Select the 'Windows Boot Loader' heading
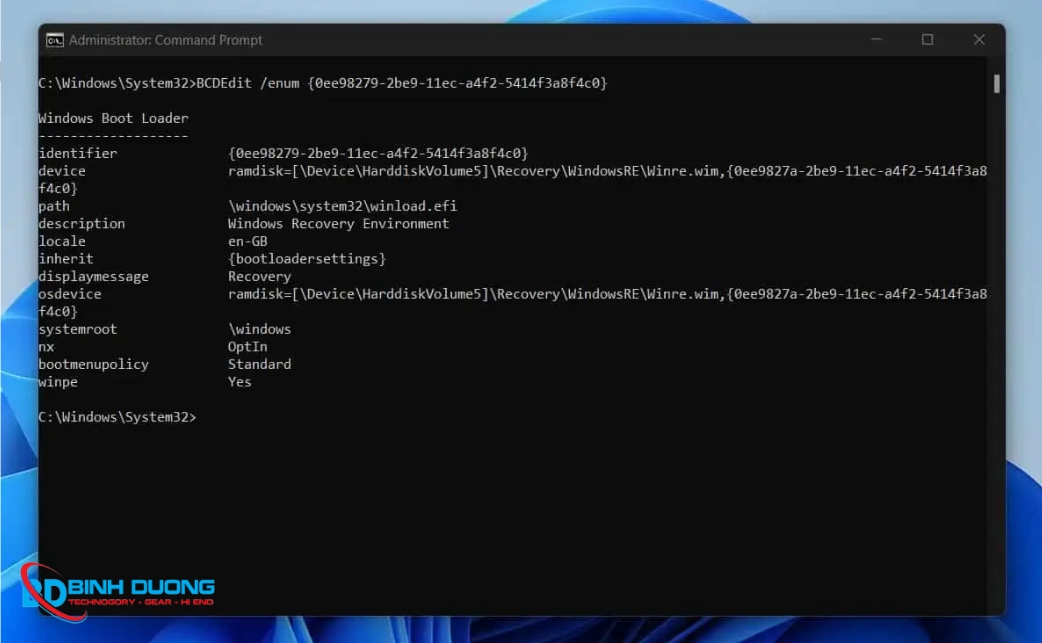The height and width of the screenshot is (643, 1042). tap(113, 118)
